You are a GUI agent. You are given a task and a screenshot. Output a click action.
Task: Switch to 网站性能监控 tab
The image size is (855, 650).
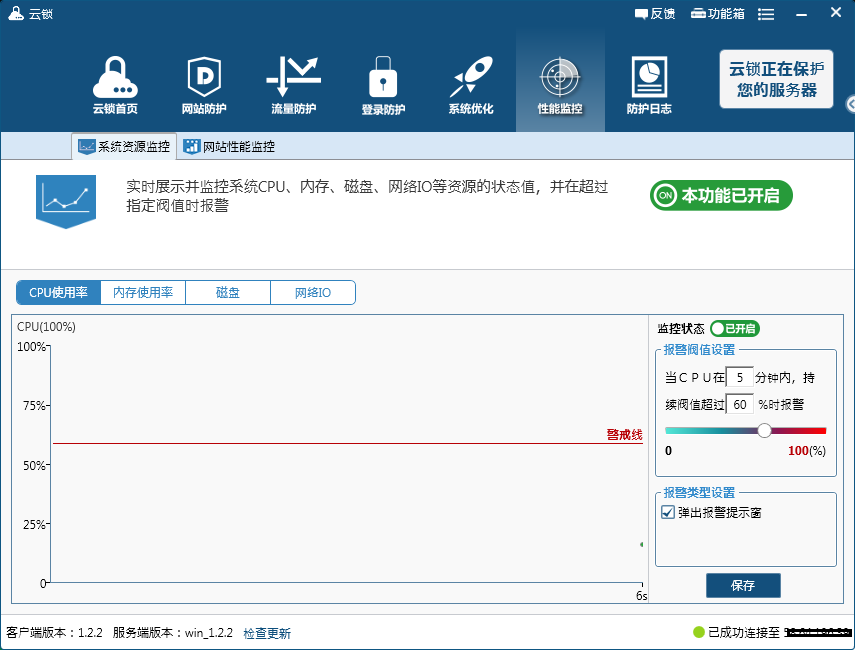229,146
